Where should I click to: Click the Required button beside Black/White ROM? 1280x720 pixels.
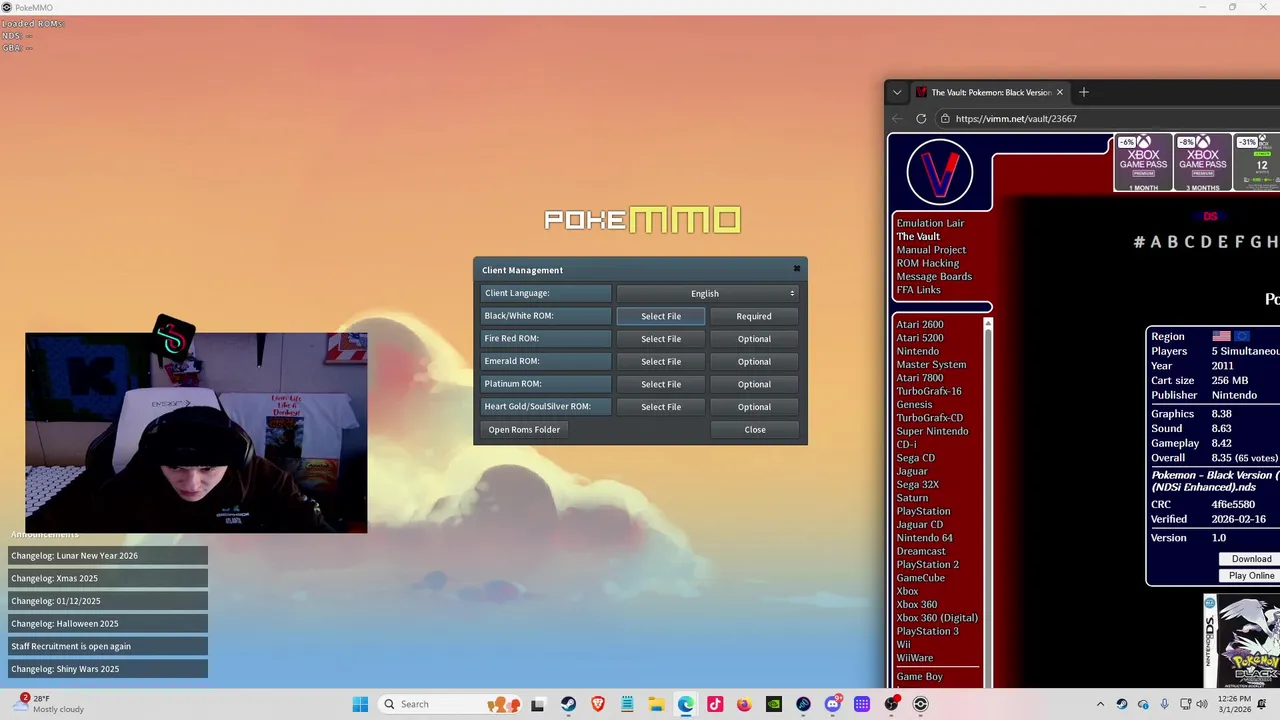[x=754, y=316]
